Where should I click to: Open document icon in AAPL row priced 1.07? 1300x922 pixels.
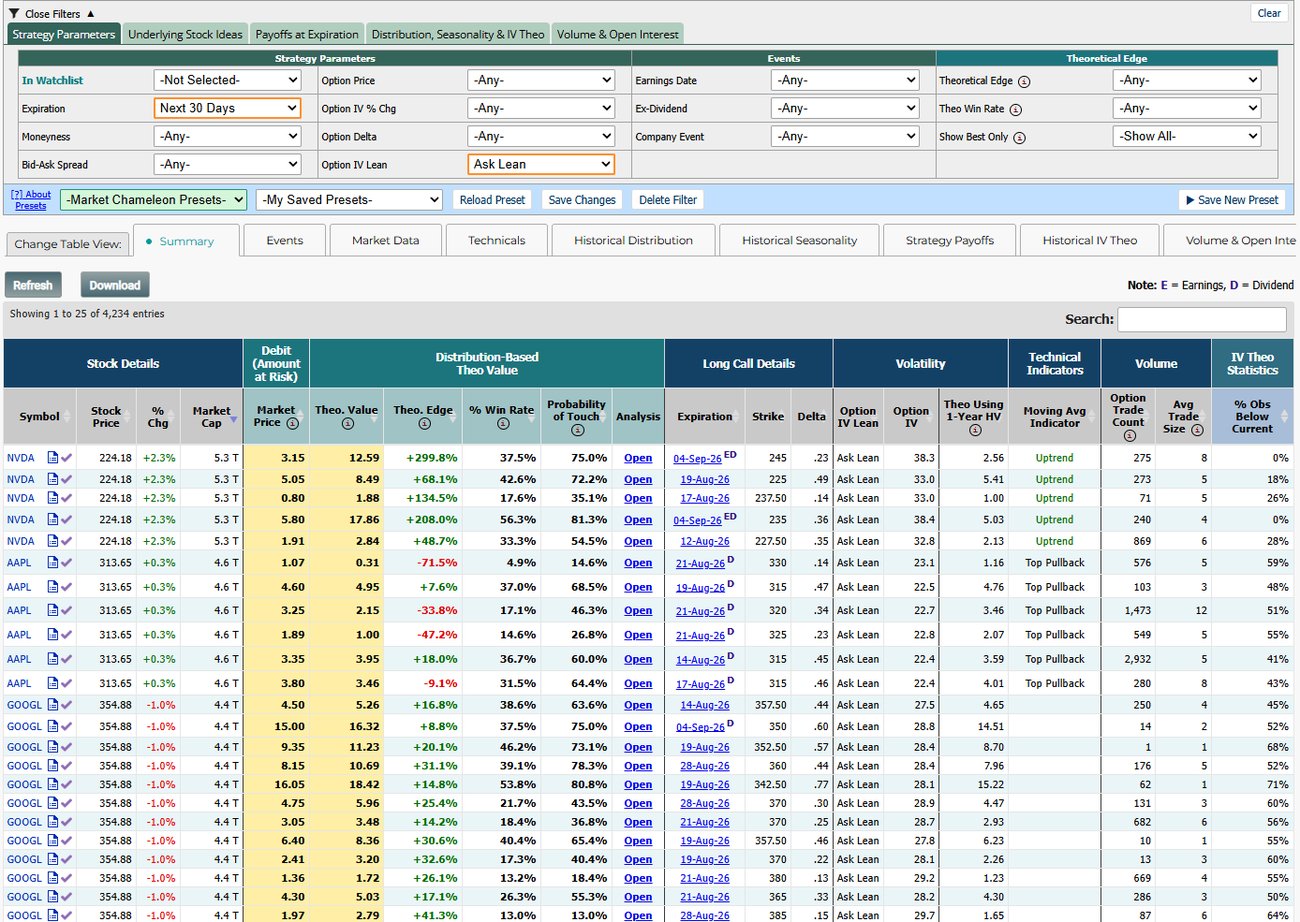[x=53, y=563]
